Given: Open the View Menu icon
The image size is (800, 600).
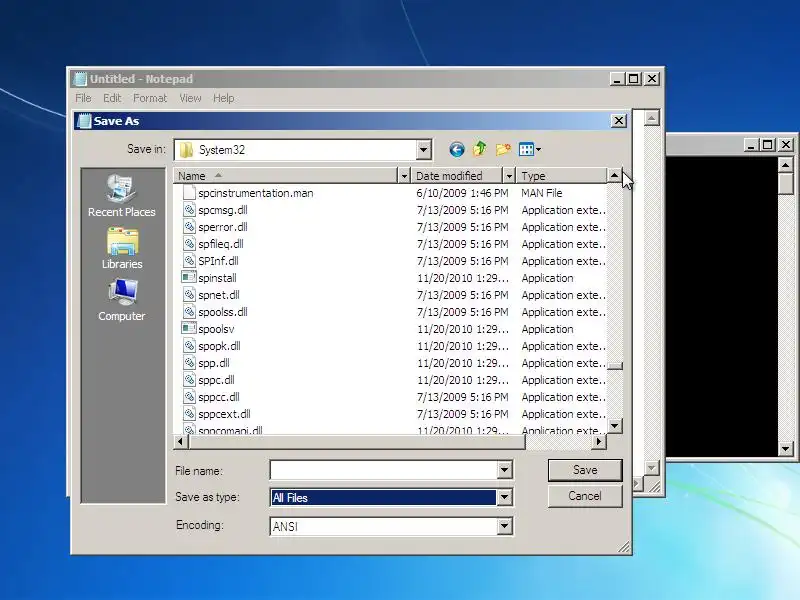Looking at the screenshot, I should click(530, 149).
